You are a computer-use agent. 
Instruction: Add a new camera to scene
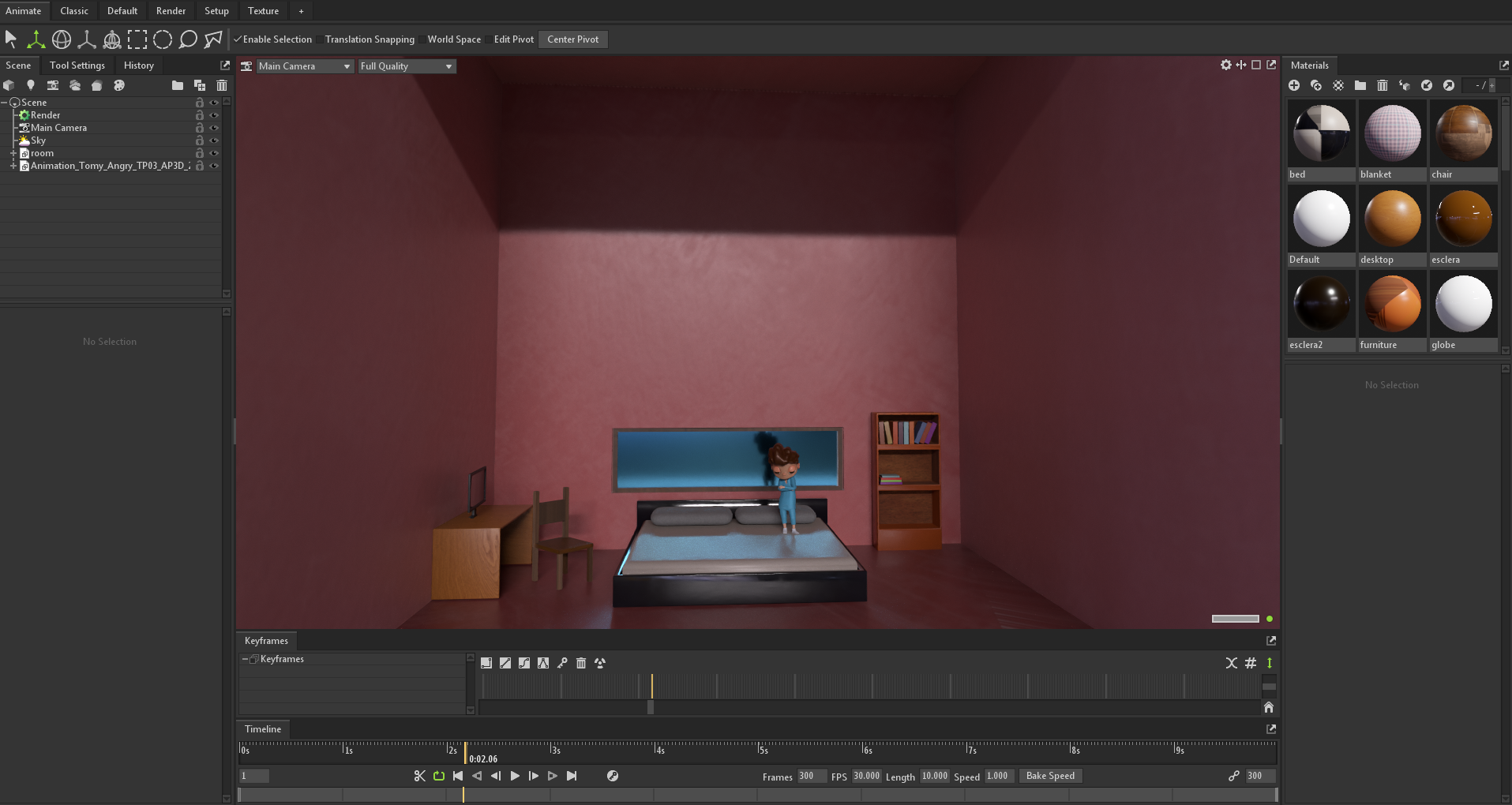point(53,85)
